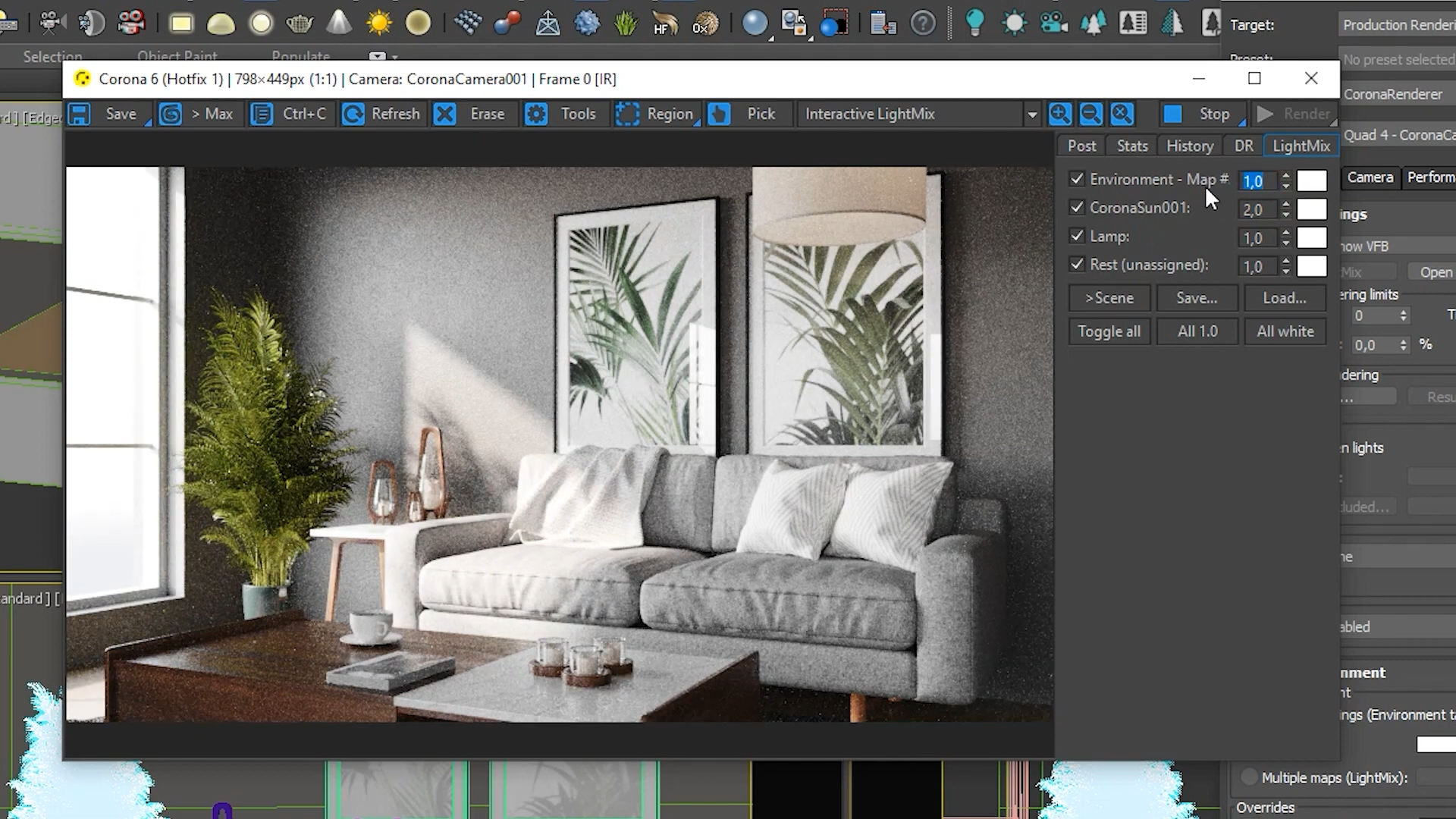This screenshot has width=1456, height=819.
Task: Open the History tab
Action: (x=1190, y=146)
